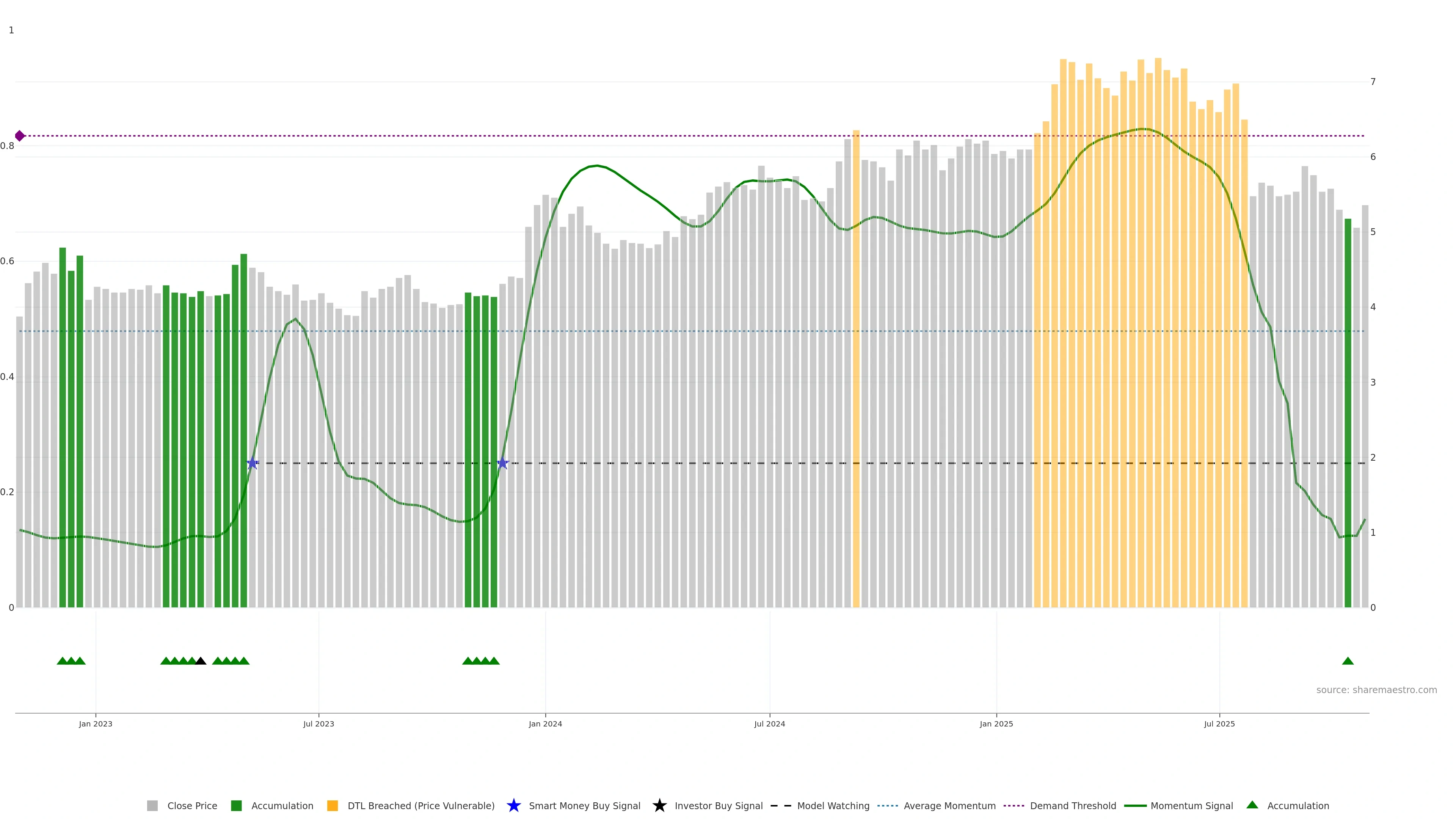Image resolution: width=1456 pixels, height=819 pixels.
Task: Click the Jul 2024 axis label
Action: click(769, 723)
